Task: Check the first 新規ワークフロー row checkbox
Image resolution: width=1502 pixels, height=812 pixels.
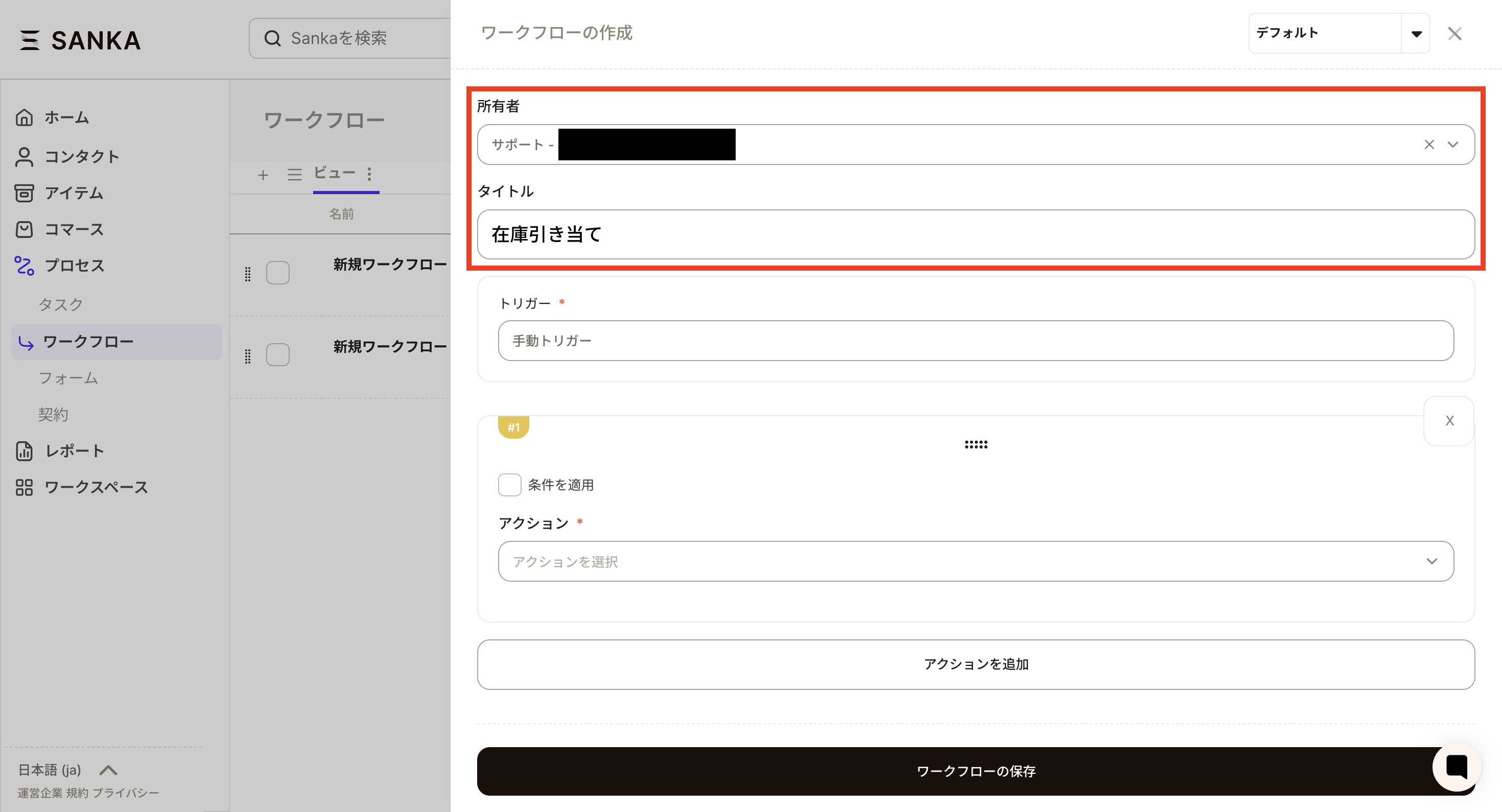Action: 277,272
